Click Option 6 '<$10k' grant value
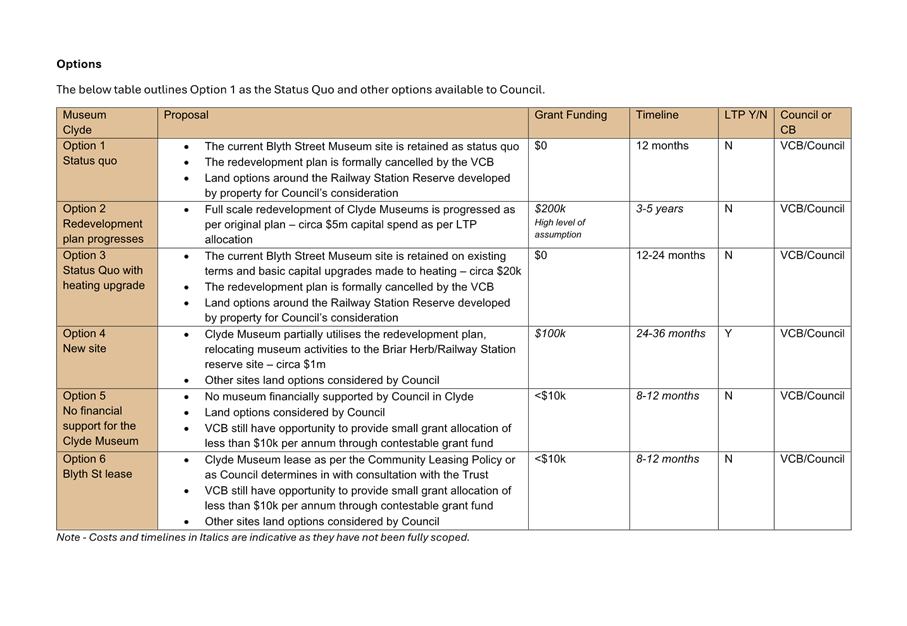Viewport: 907px width, 626px height. pyautogui.click(x=550, y=459)
